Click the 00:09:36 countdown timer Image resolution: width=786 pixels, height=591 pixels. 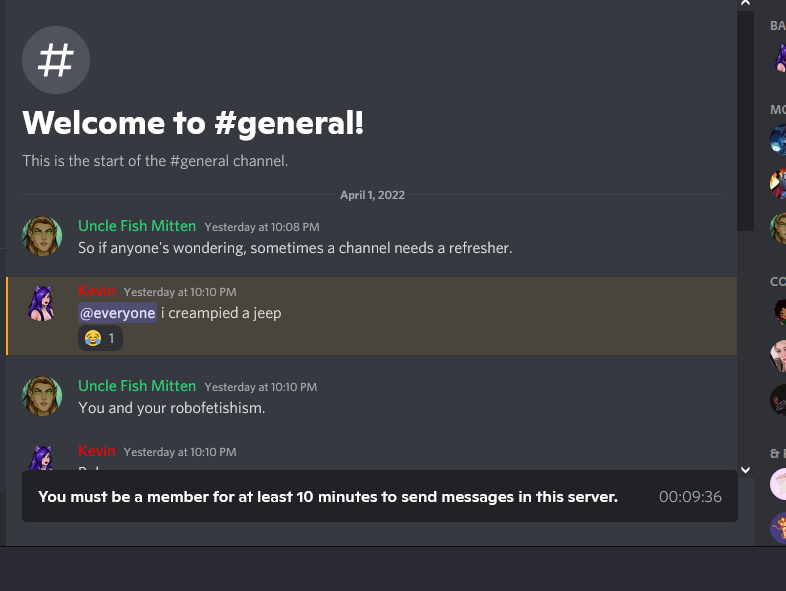pyautogui.click(x=690, y=497)
